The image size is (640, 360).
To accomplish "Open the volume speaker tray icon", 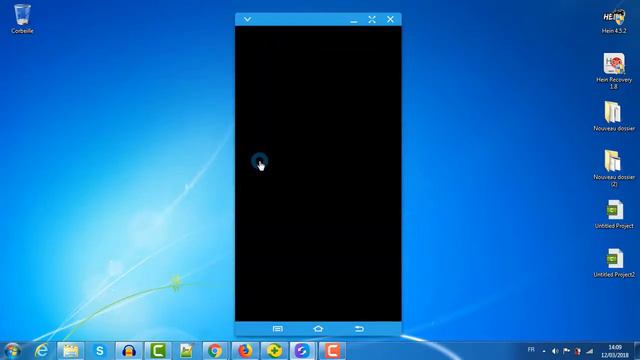I will tap(555, 351).
